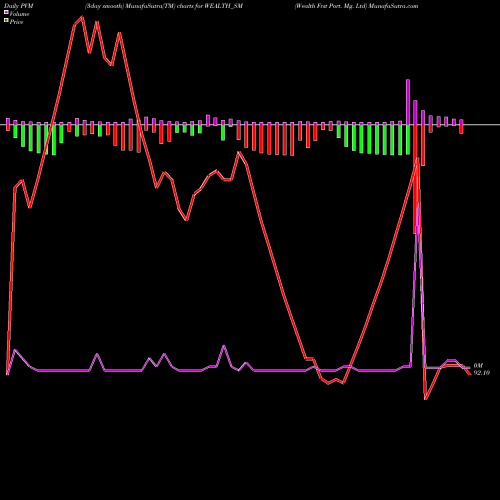Select the 'Price' legend label
500x500 pixels.
[x=16, y=22]
